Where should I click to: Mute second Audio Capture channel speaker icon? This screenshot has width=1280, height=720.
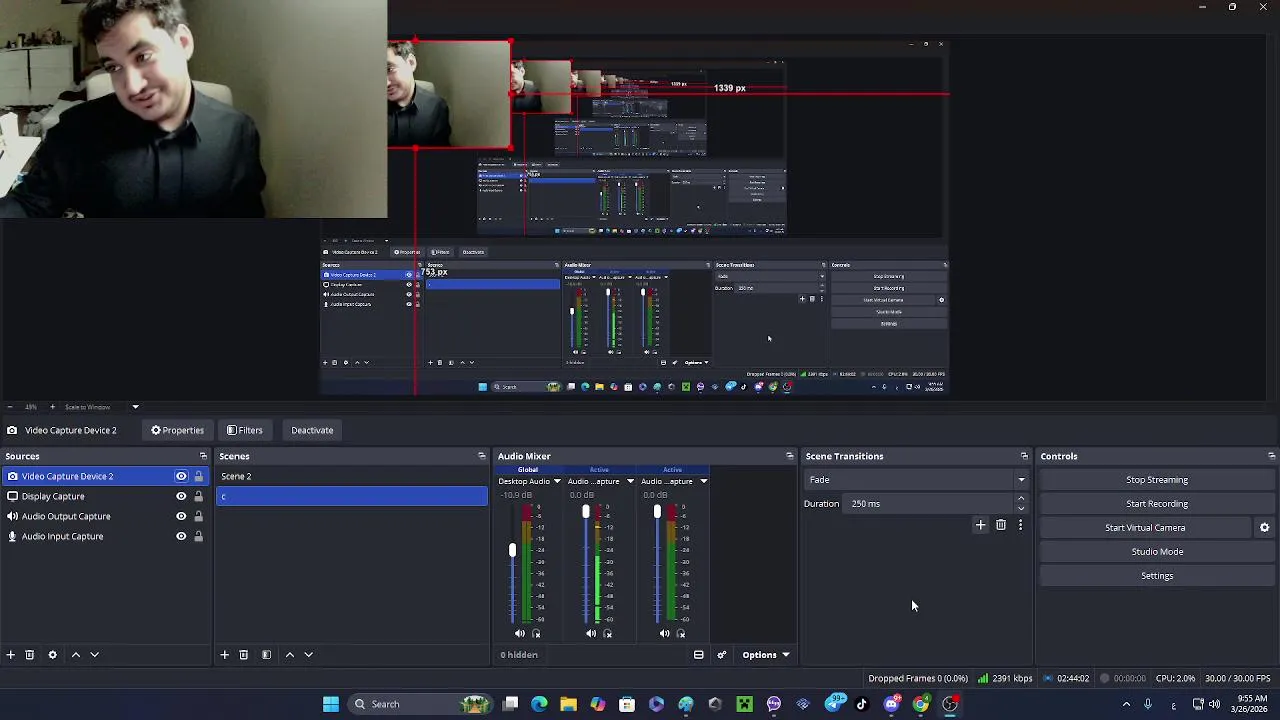pyautogui.click(x=591, y=633)
